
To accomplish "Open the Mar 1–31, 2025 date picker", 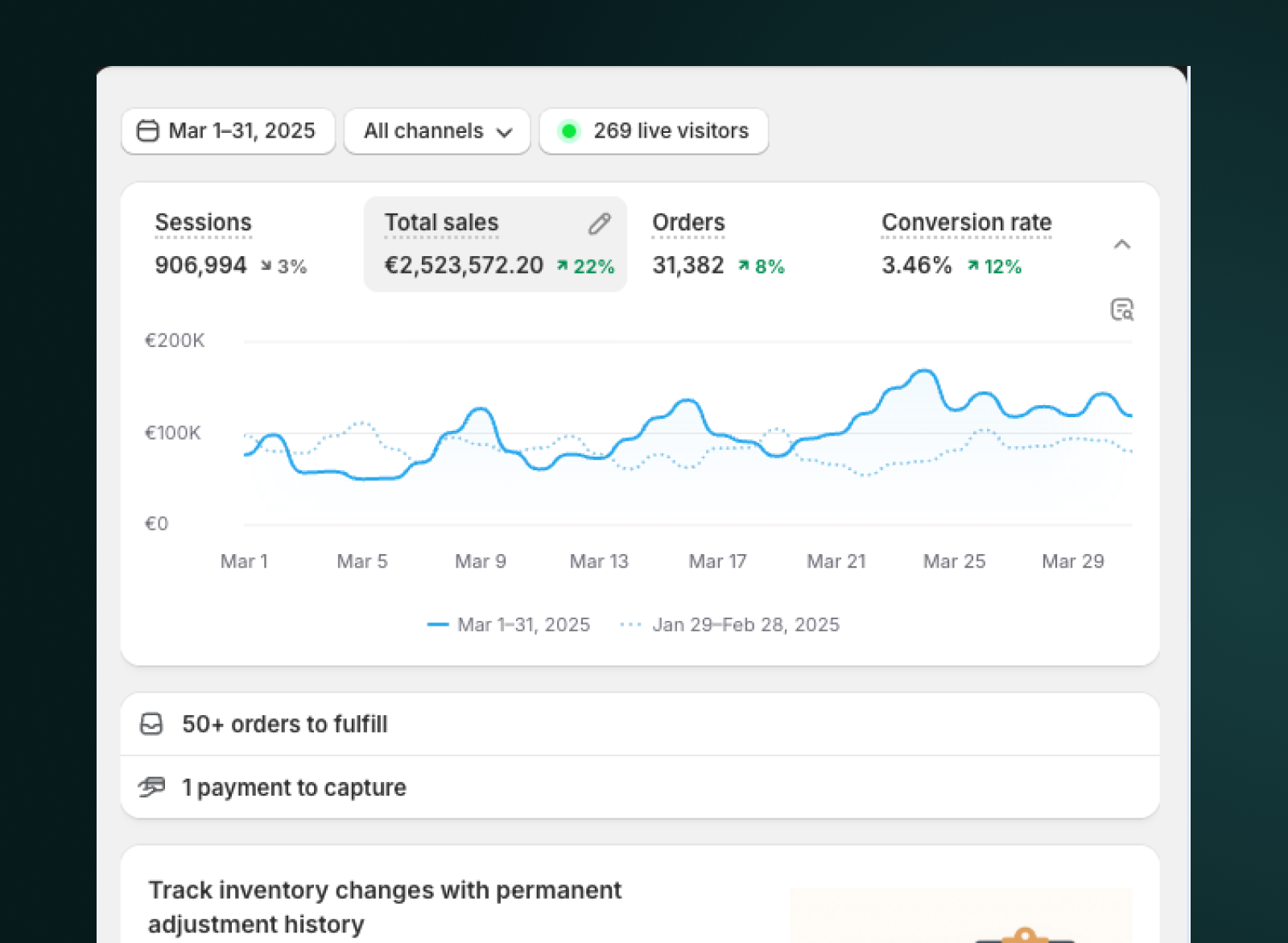I will (x=228, y=130).
